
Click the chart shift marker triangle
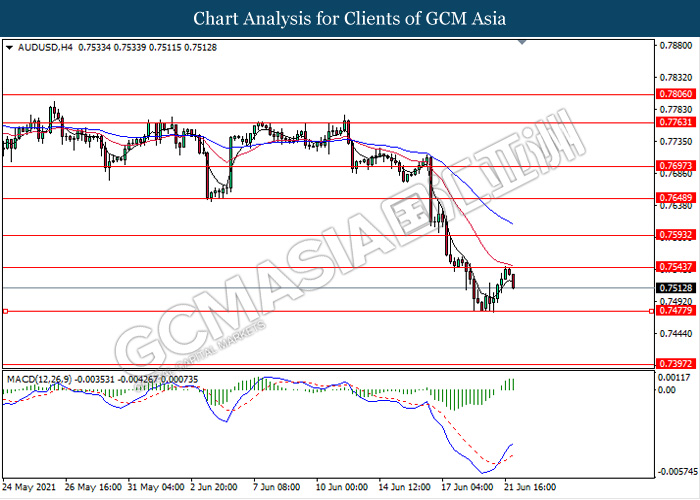pyautogui.click(x=522, y=42)
